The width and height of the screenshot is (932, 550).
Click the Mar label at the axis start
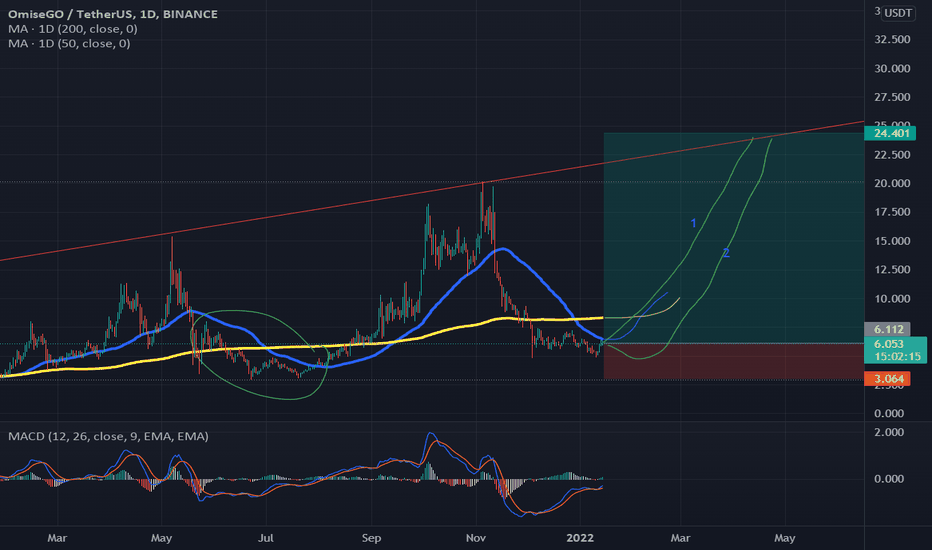pyautogui.click(x=57, y=538)
